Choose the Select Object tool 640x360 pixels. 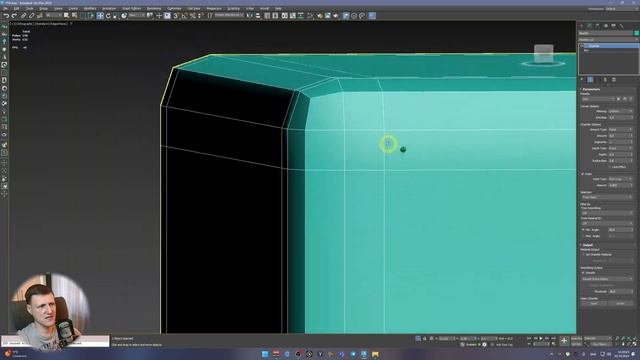67,16
